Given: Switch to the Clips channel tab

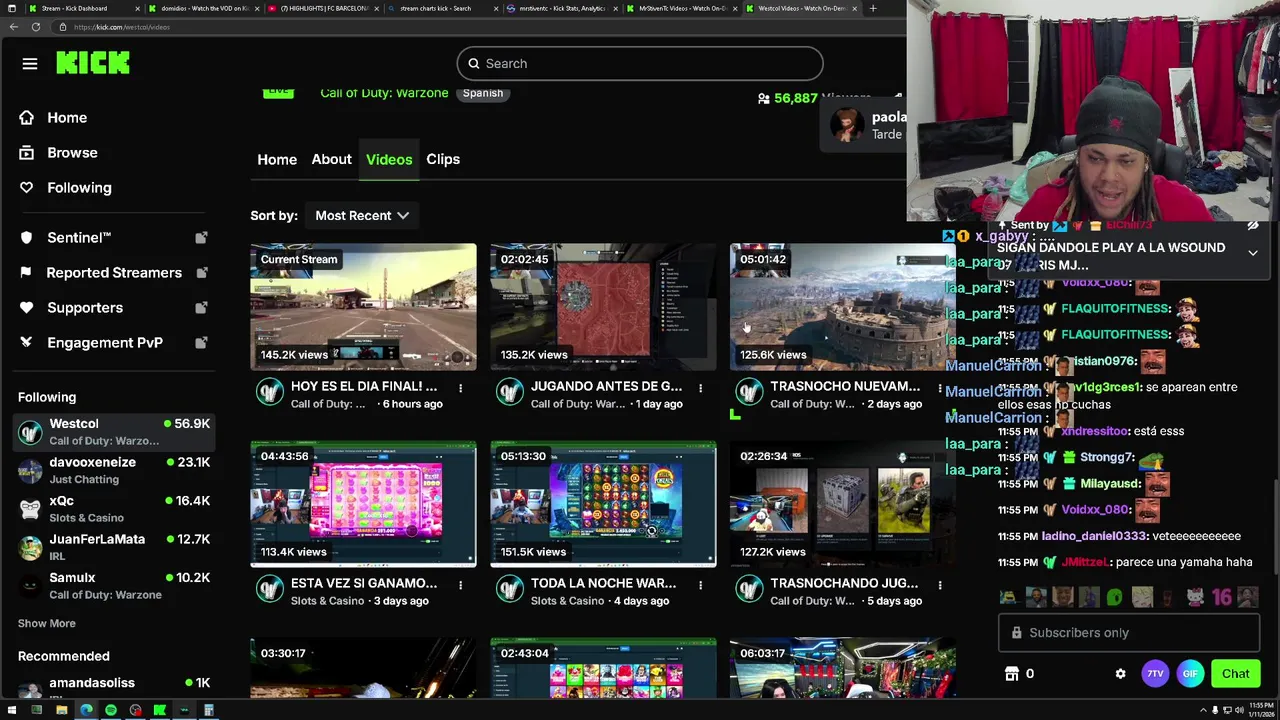Looking at the screenshot, I should tap(443, 160).
